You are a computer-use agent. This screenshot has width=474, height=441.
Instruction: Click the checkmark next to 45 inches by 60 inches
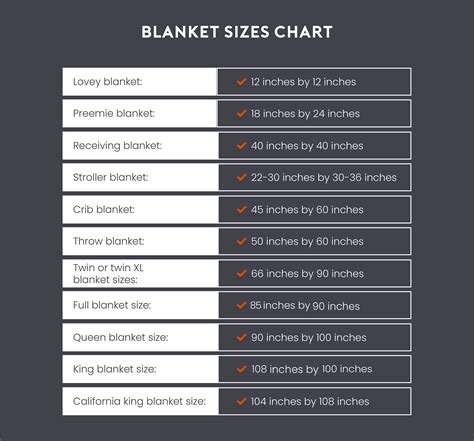(241, 209)
